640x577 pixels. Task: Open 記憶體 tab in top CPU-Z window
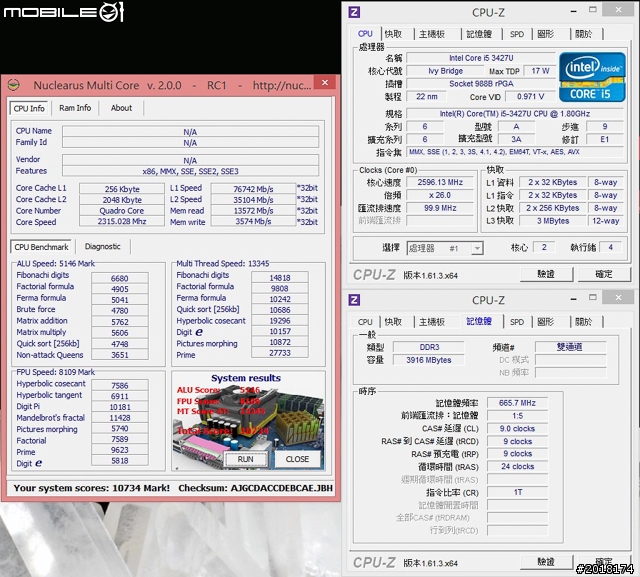pyautogui.click(x=479, y=34)
